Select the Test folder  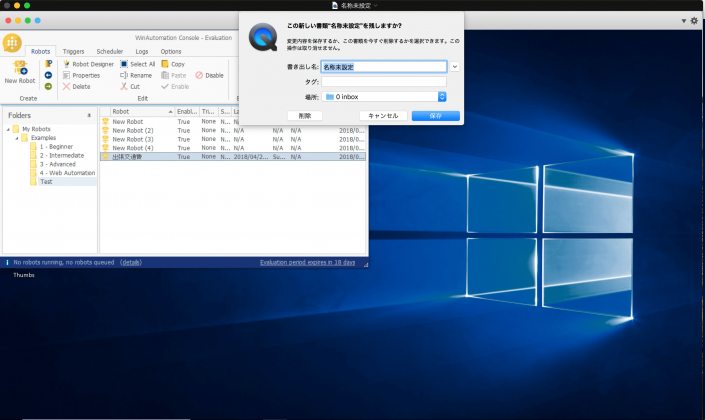[x=46, y=182]
